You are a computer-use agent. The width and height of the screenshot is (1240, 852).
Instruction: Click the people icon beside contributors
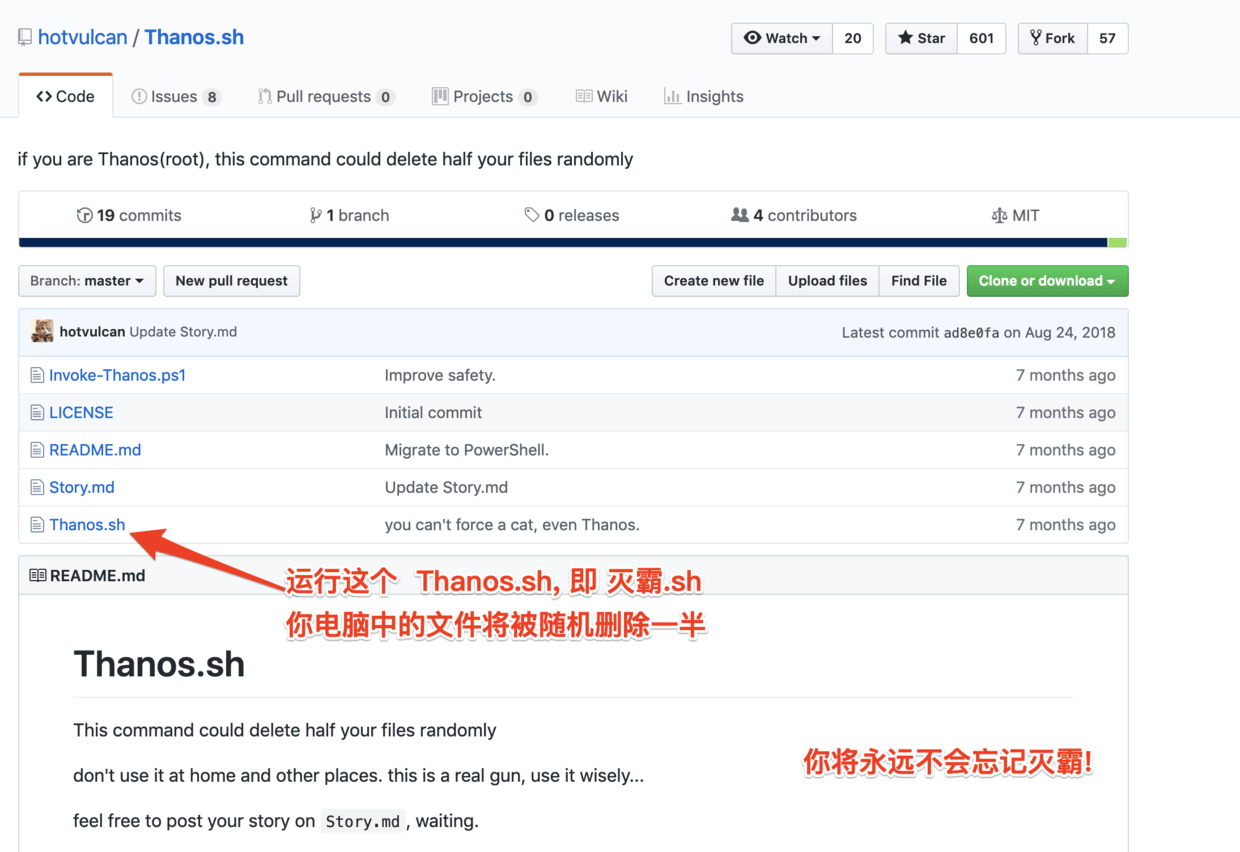(740, 215)
